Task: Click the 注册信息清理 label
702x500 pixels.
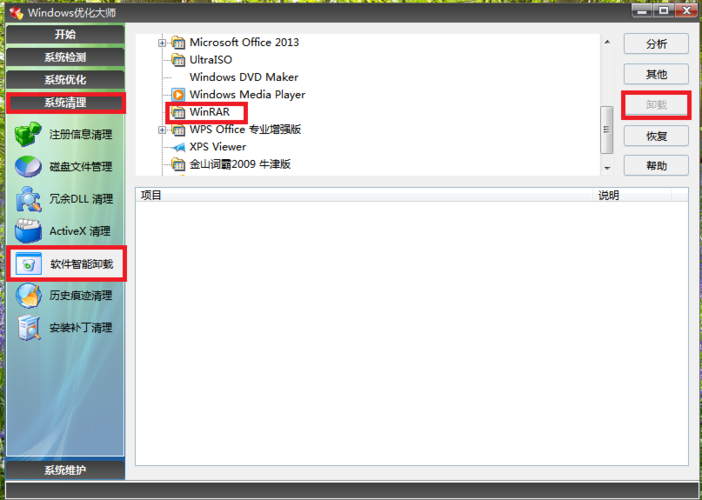Action: click(x=81, y=134)
